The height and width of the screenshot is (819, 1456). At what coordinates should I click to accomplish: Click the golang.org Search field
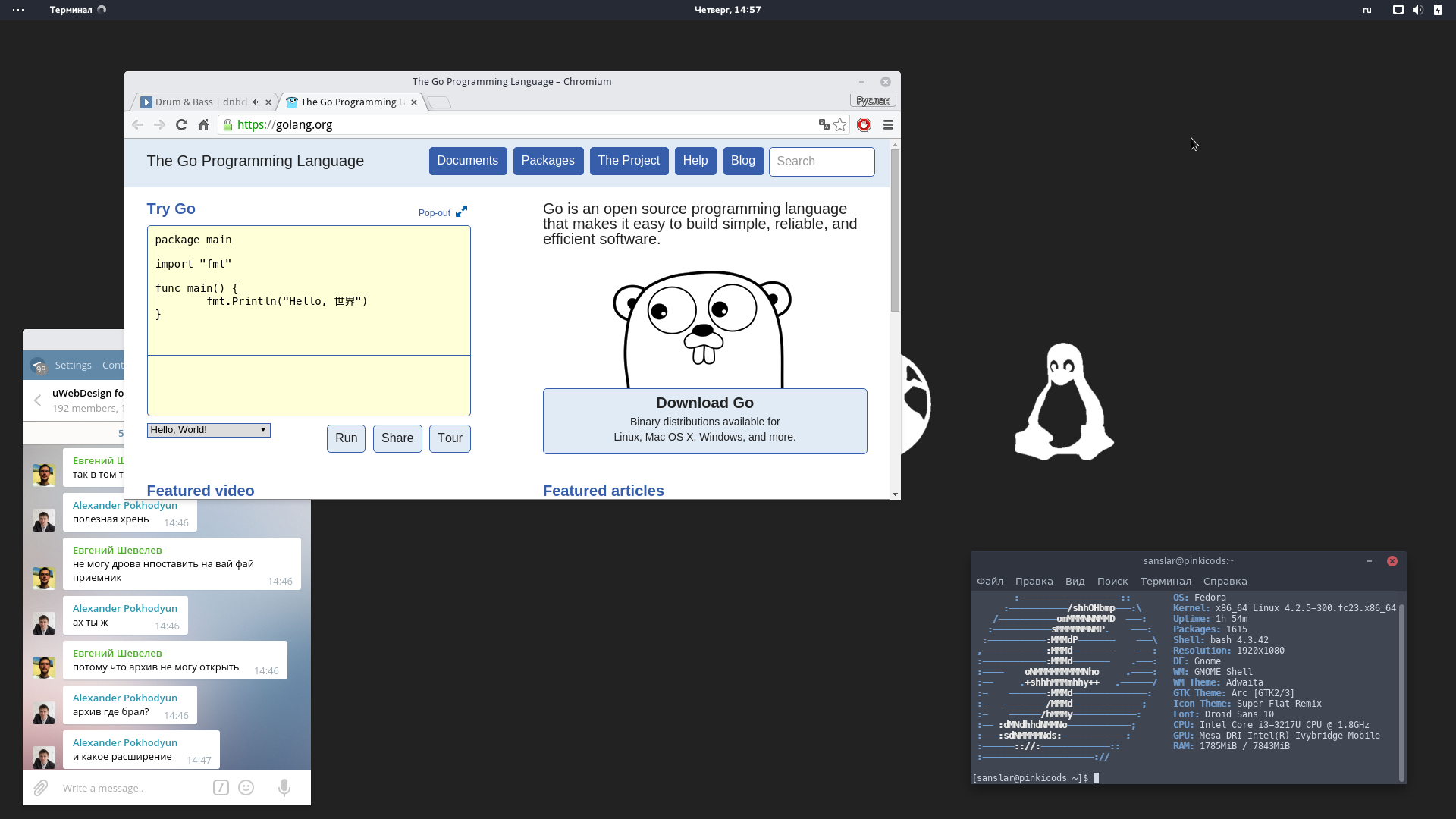point(821,162)
